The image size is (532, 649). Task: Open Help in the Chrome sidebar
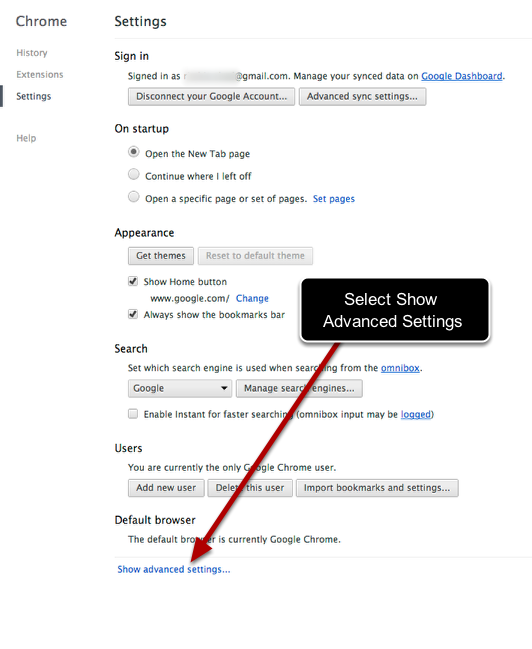(x=26, y=138)
